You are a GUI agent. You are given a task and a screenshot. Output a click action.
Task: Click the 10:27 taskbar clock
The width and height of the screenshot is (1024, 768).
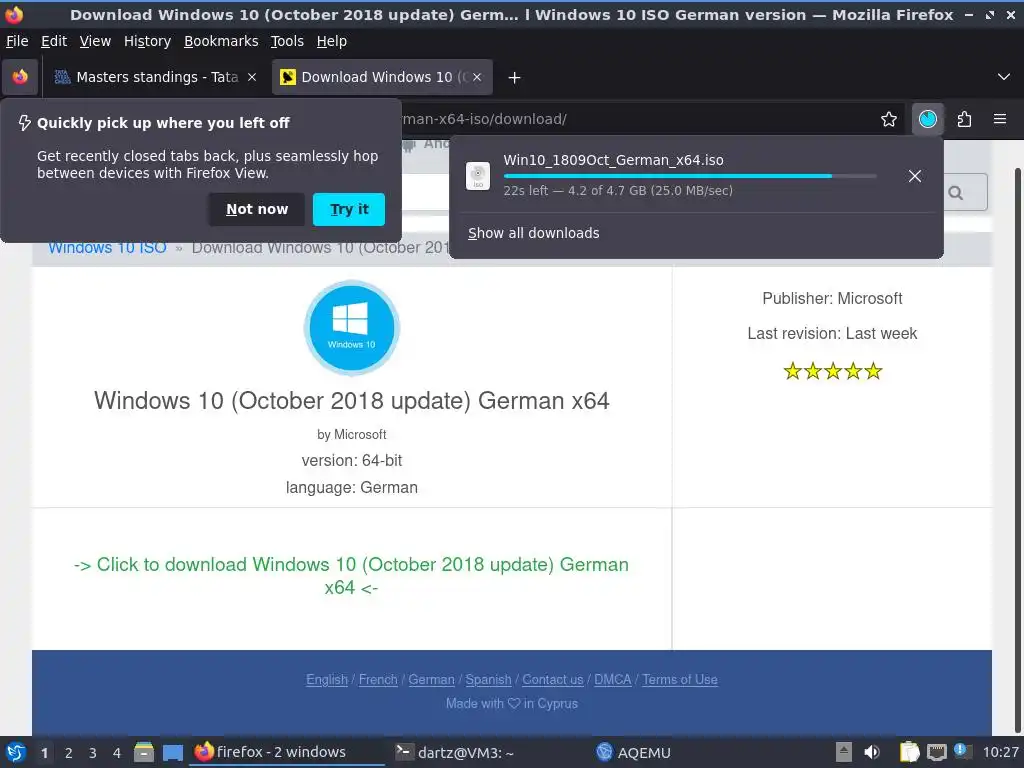pyautogui.click(x=1000, y=752)
